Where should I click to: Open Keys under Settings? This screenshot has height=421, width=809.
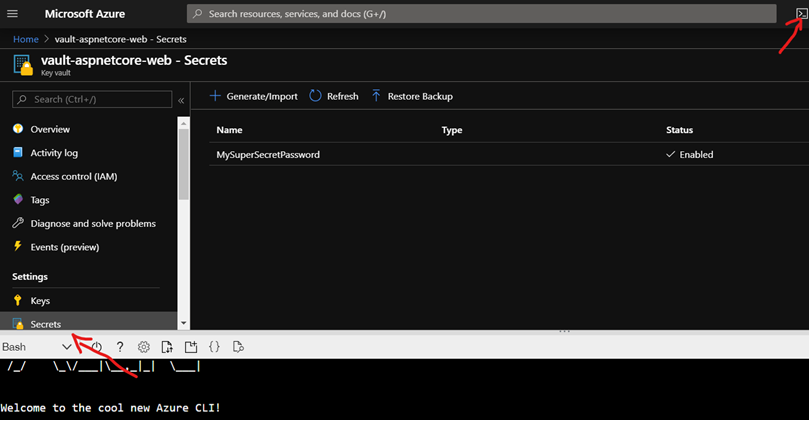[x=40, y=300]
